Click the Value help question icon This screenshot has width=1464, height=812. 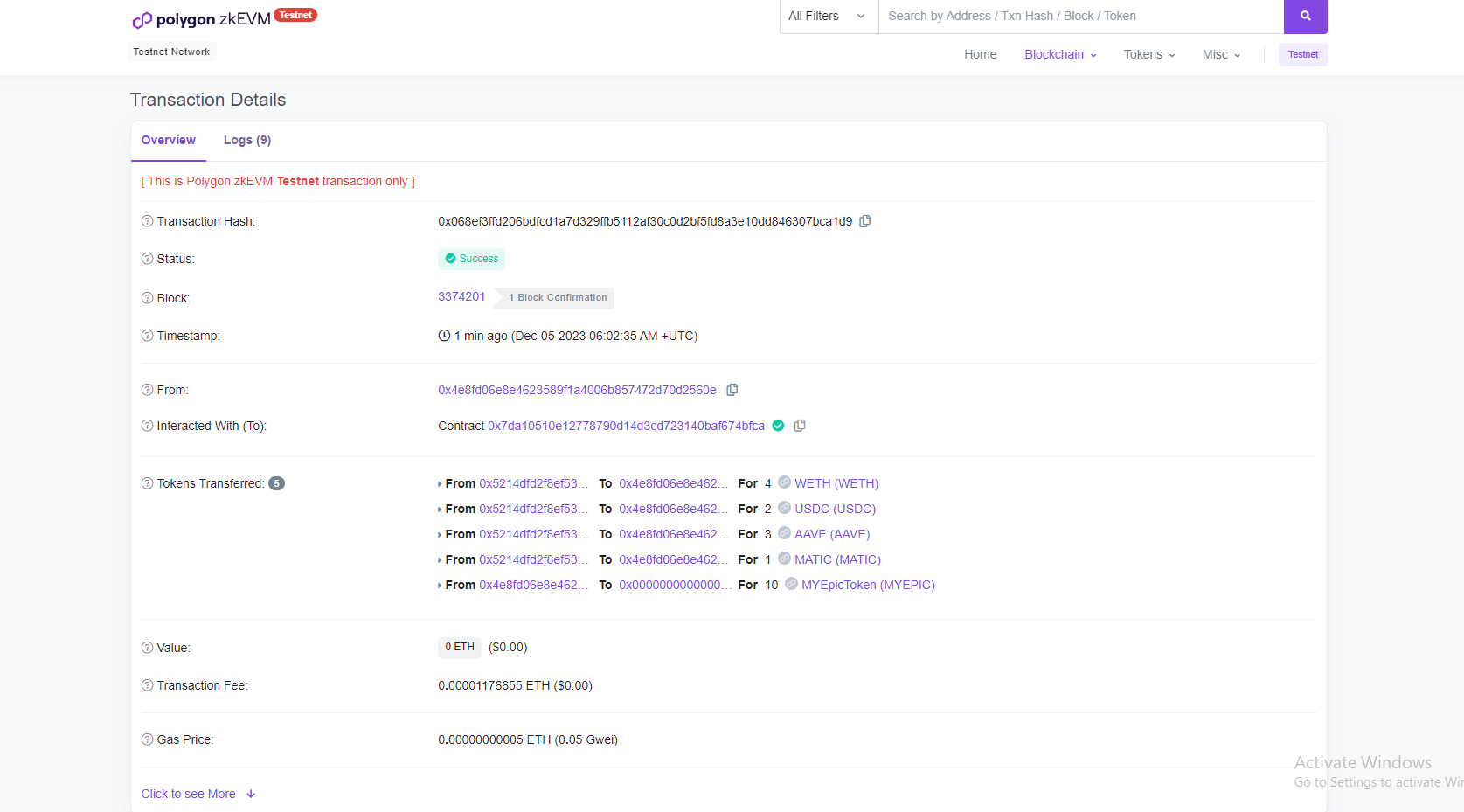click(x=147, y=648)
